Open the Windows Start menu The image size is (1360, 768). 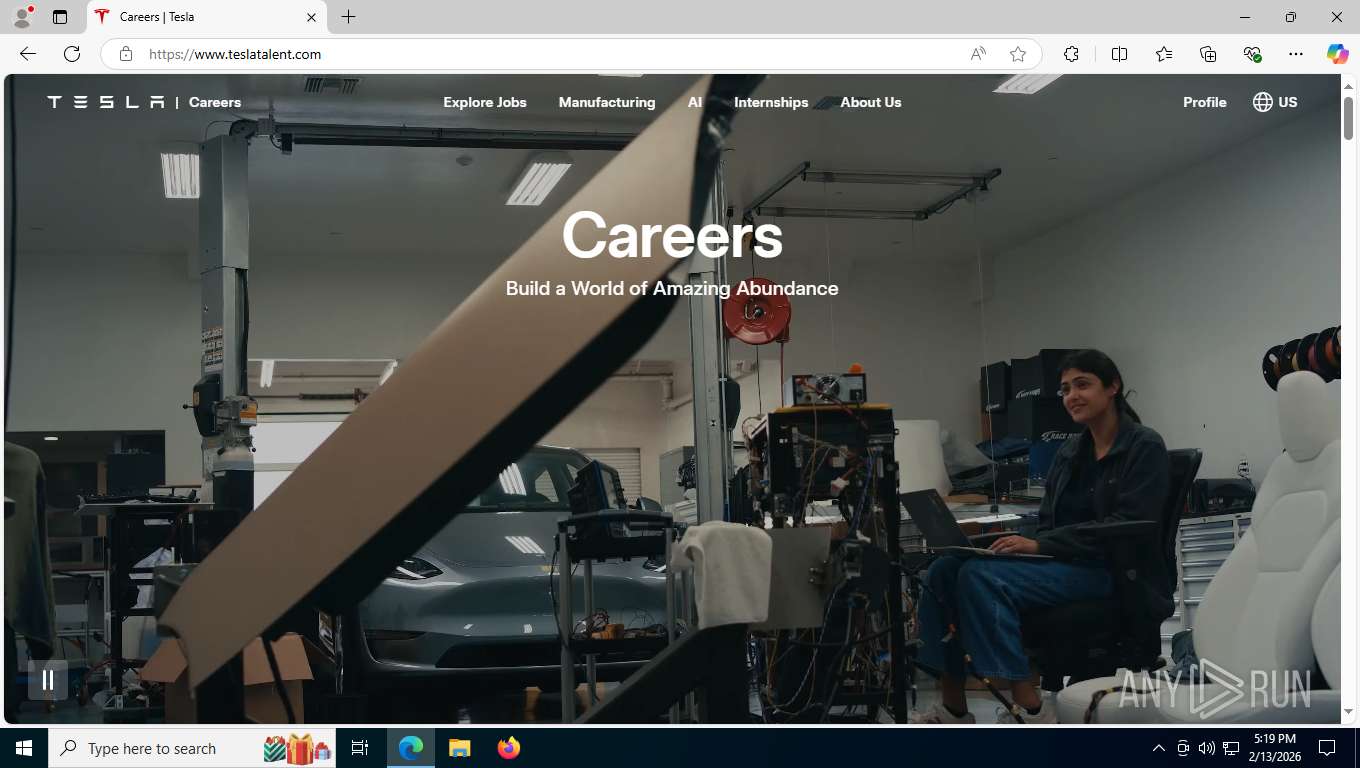click(x=24, y=748)
